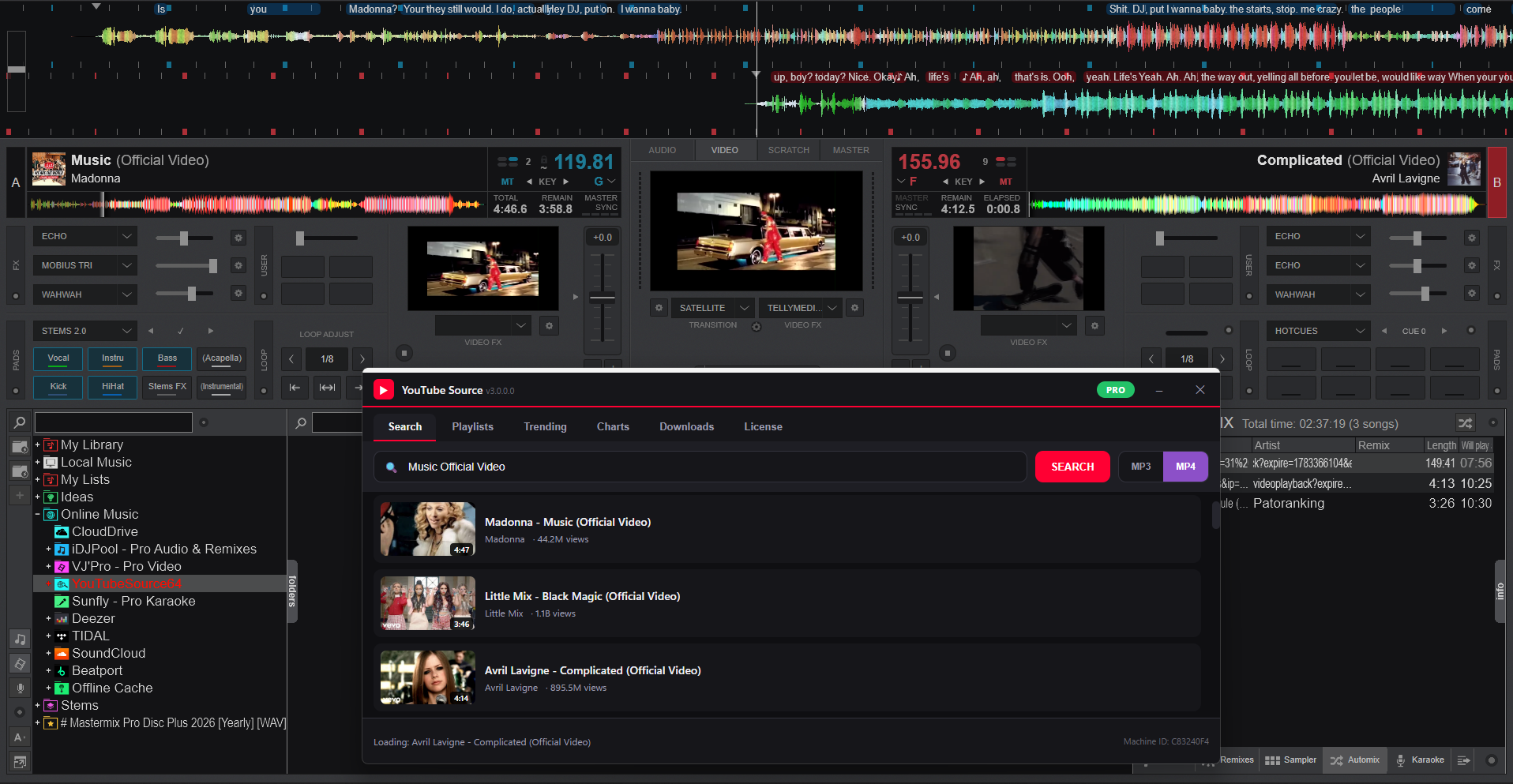Open the Sampler sideview

click(x=1290, y=760)
